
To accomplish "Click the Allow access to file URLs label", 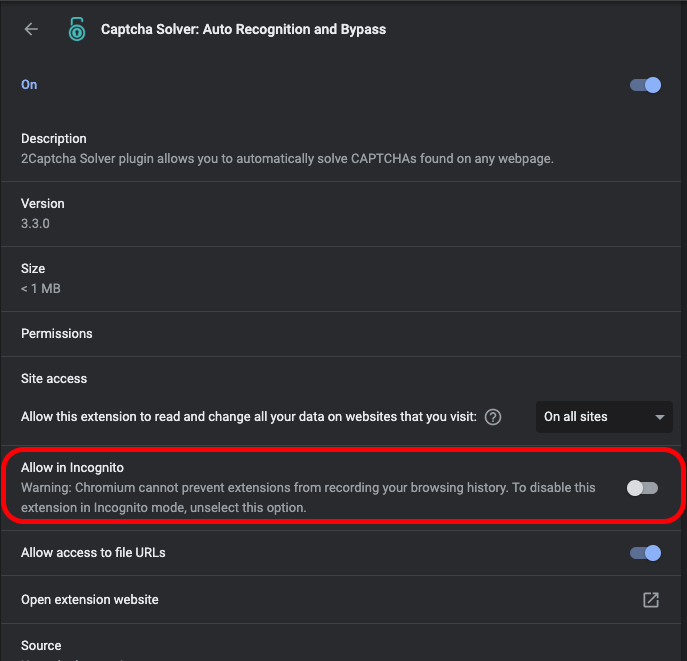I will click(x=93, y=553).
